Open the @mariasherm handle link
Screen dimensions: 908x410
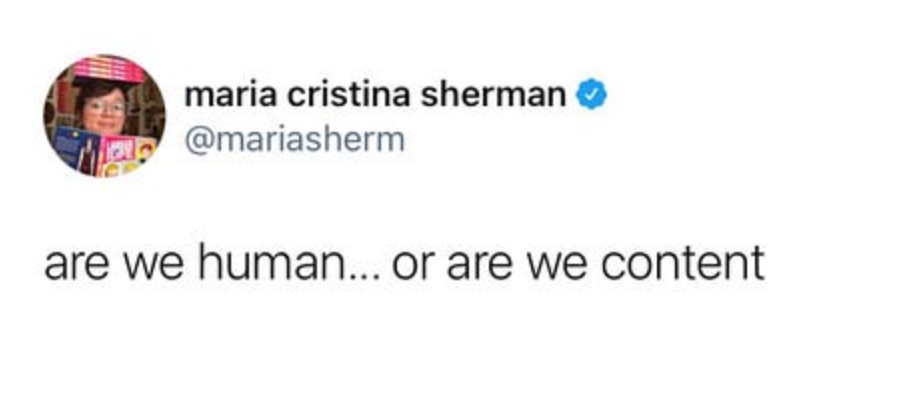pyautogui.click(x=294, y=140)
